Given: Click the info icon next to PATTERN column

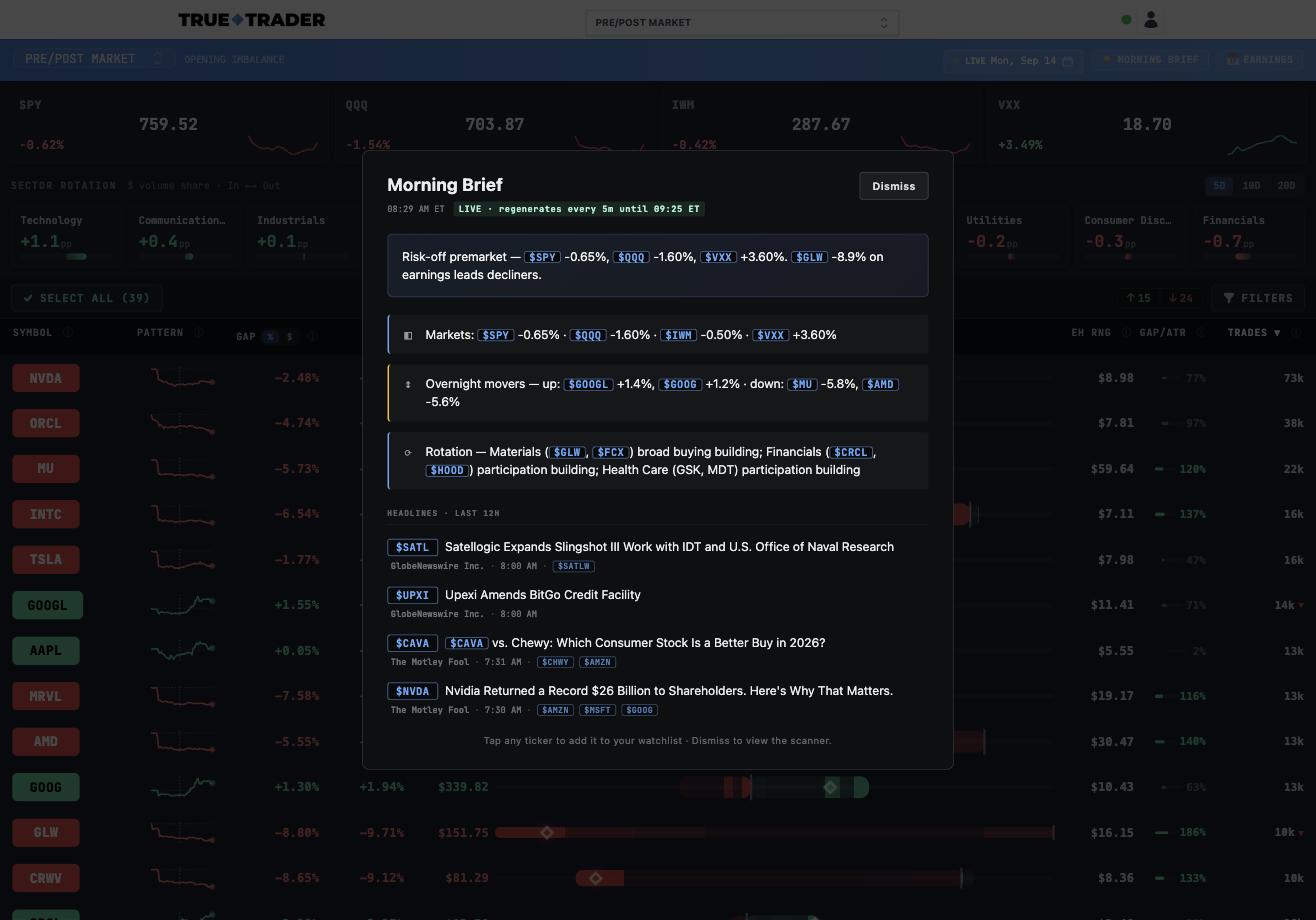Looking at the screenshot, I should click(198, 333).
